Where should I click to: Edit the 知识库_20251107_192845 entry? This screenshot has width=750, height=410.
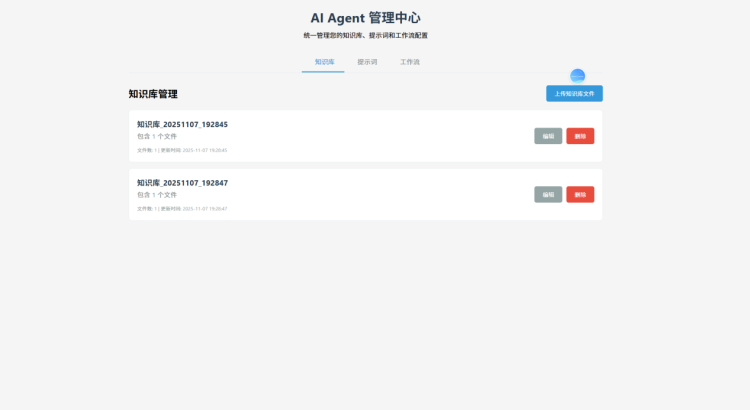pyautogui.click(x=548, y=136)
